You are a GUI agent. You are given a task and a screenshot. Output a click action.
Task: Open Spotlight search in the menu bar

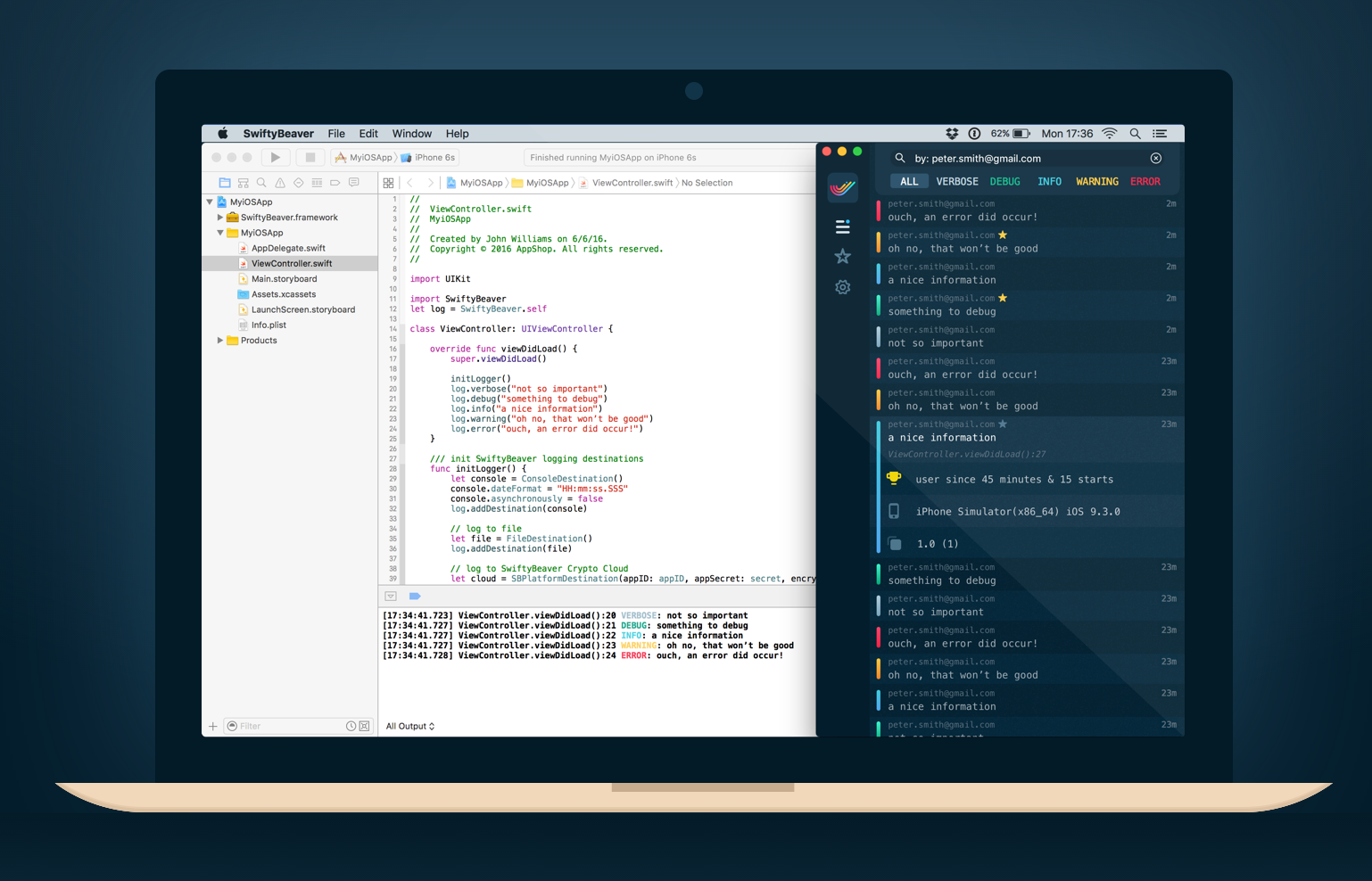[1135, 134]
